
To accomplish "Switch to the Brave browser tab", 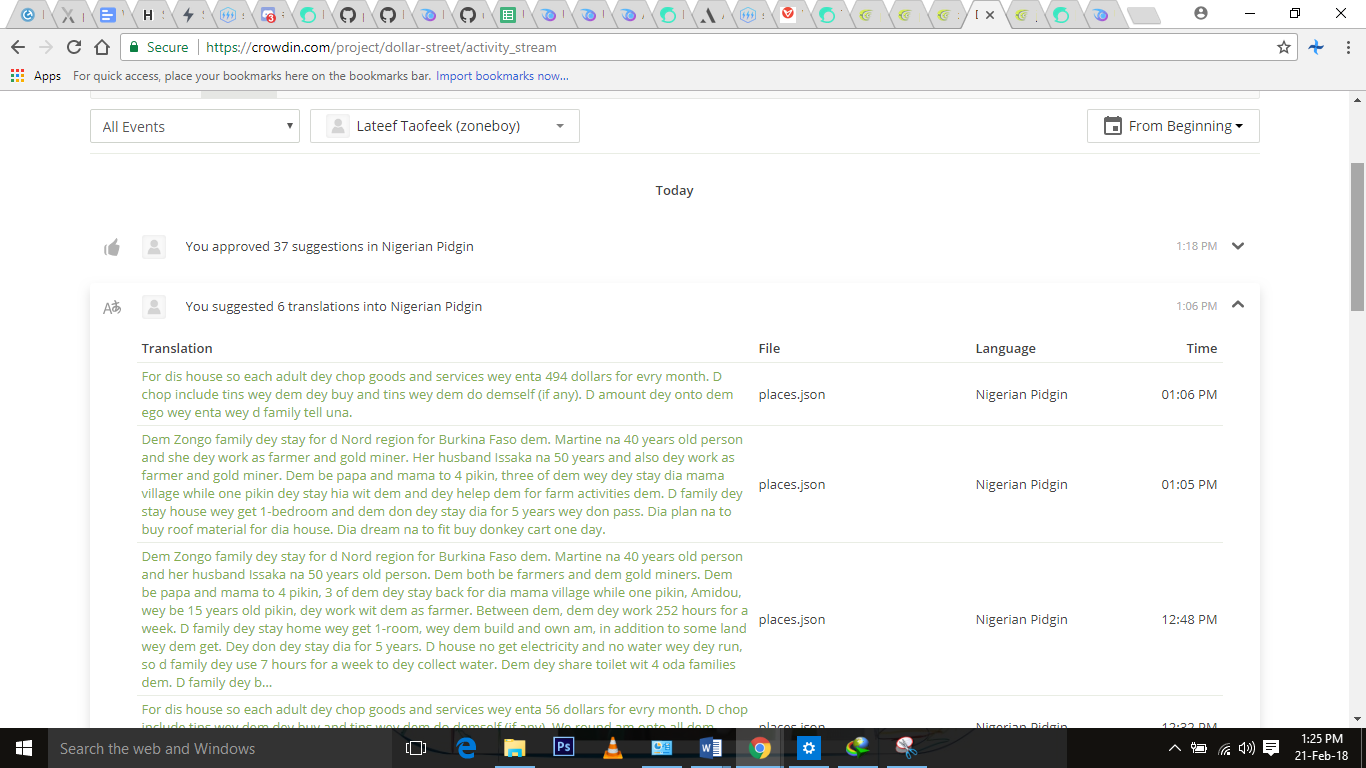I will point(788,15).
